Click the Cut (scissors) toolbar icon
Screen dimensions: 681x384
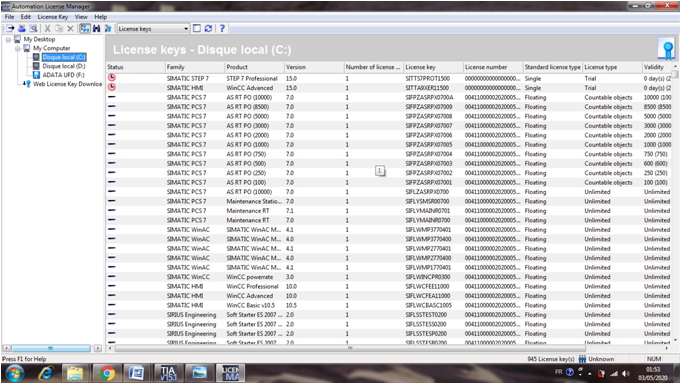(x=47, y=28)
